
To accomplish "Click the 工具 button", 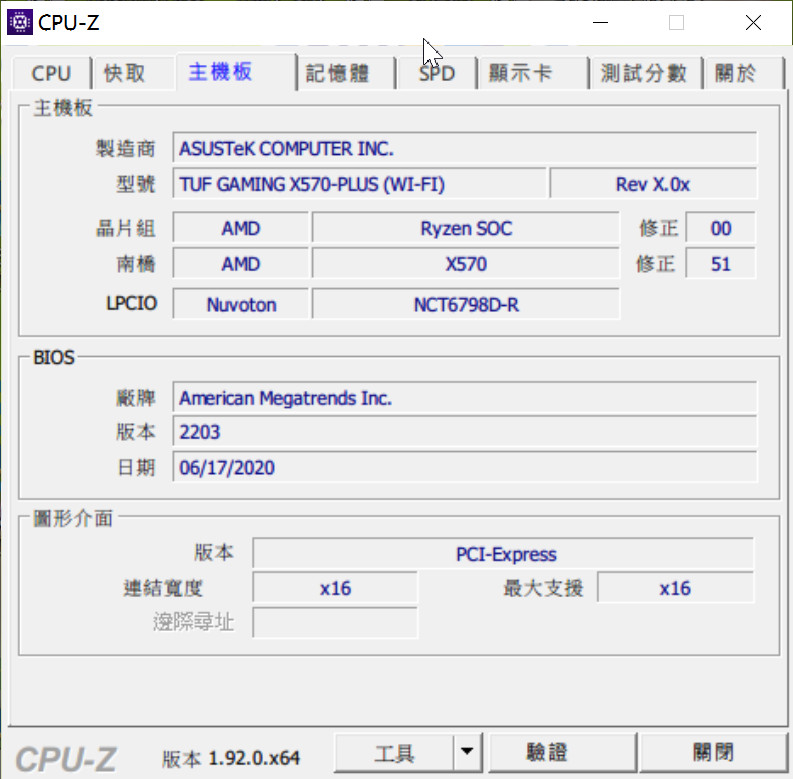I will tap(394, 754).
